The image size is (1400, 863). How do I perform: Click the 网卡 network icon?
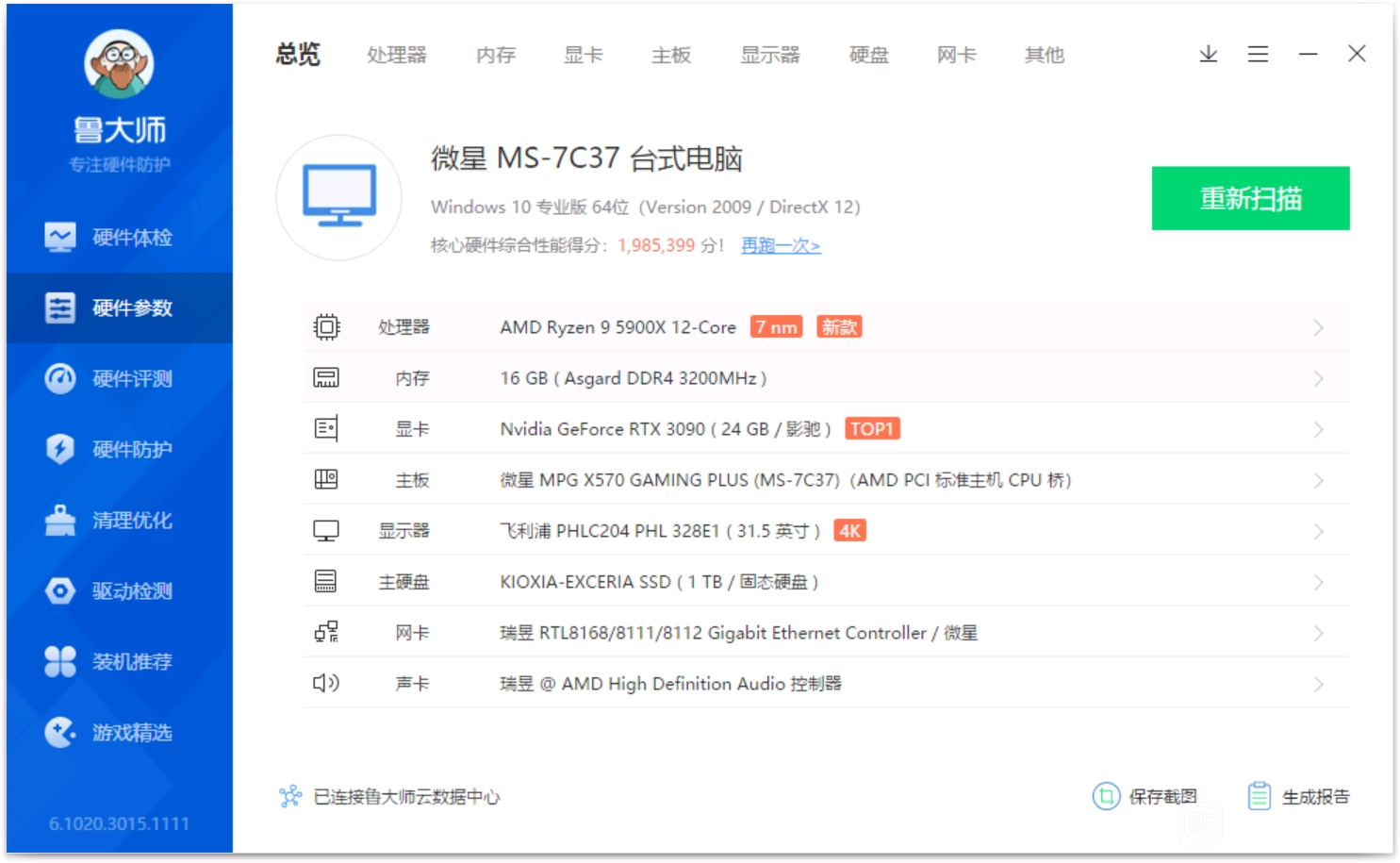pyautogui.click(x=326, y=633)
